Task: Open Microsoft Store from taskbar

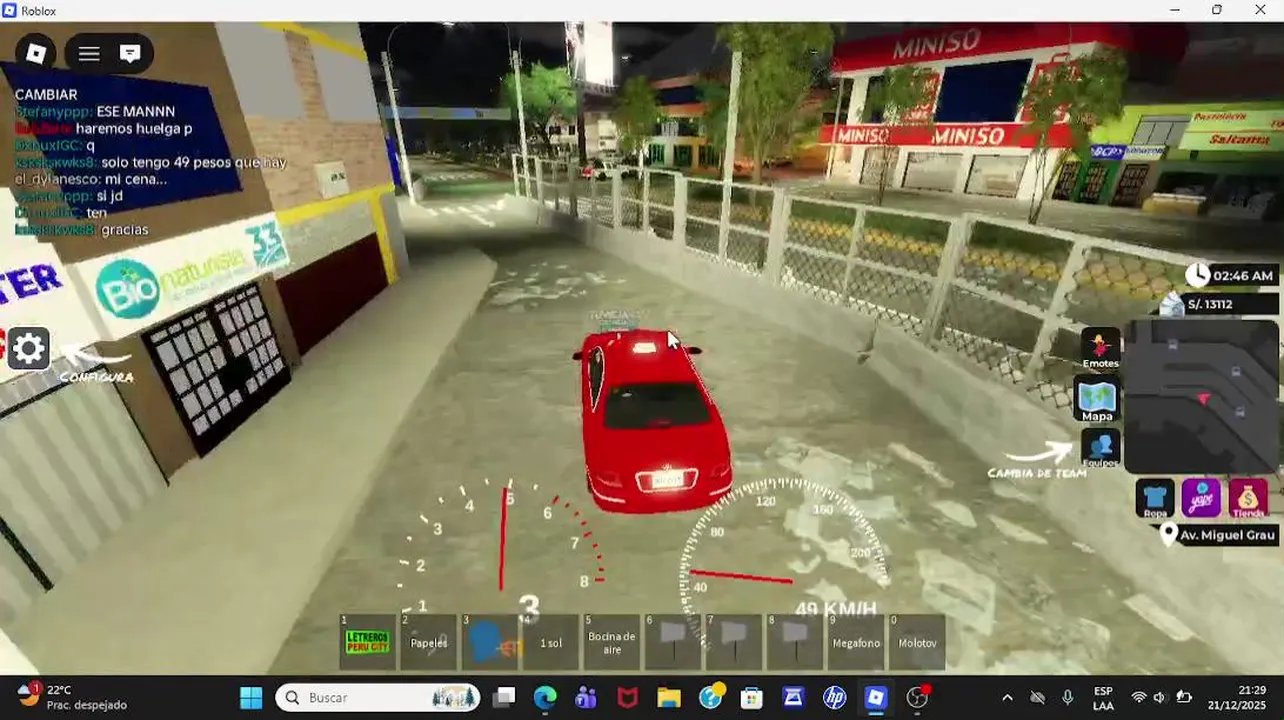Action: click(x=751, y=697)
